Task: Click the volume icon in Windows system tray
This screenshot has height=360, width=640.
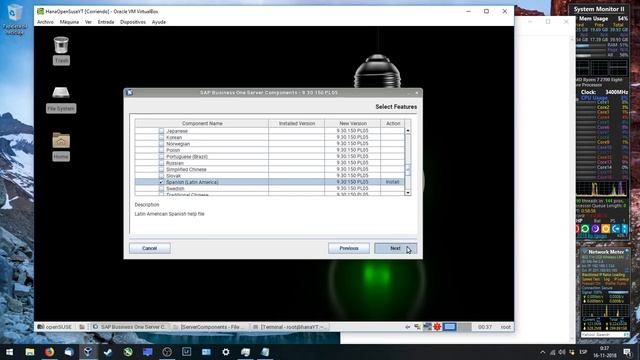Action: tap(562, 352)
